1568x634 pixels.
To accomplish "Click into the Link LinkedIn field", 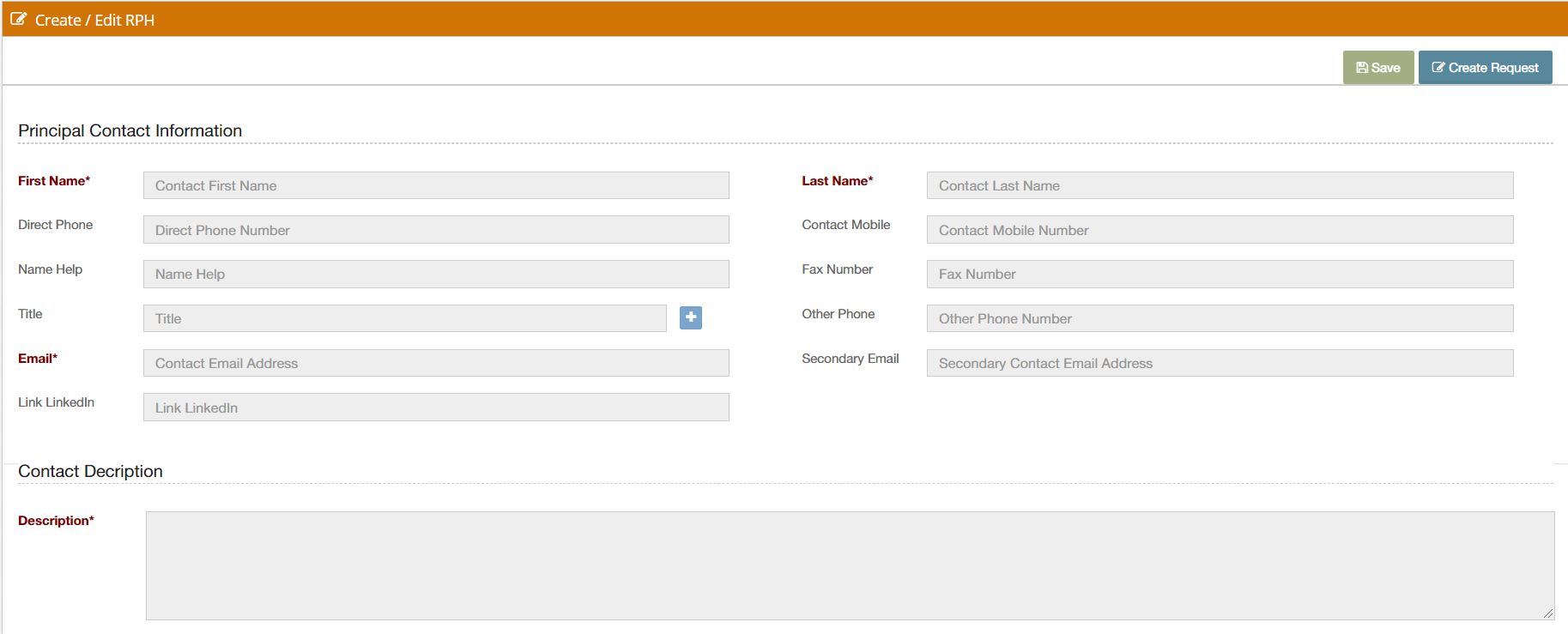I will click(x=436, y=408).
